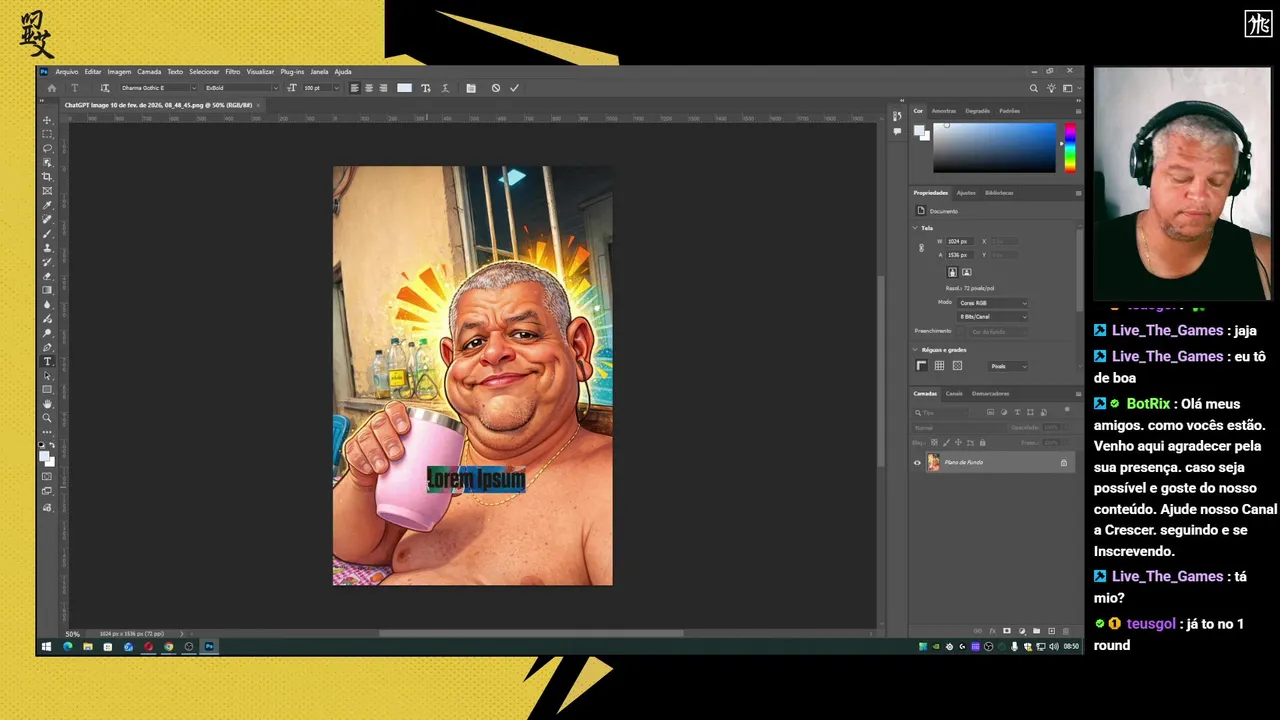Screen dimensions: 1280x720
Task: Commit the current text edit with checkmark
Action: pyautogui.click(x=514, y=88)
